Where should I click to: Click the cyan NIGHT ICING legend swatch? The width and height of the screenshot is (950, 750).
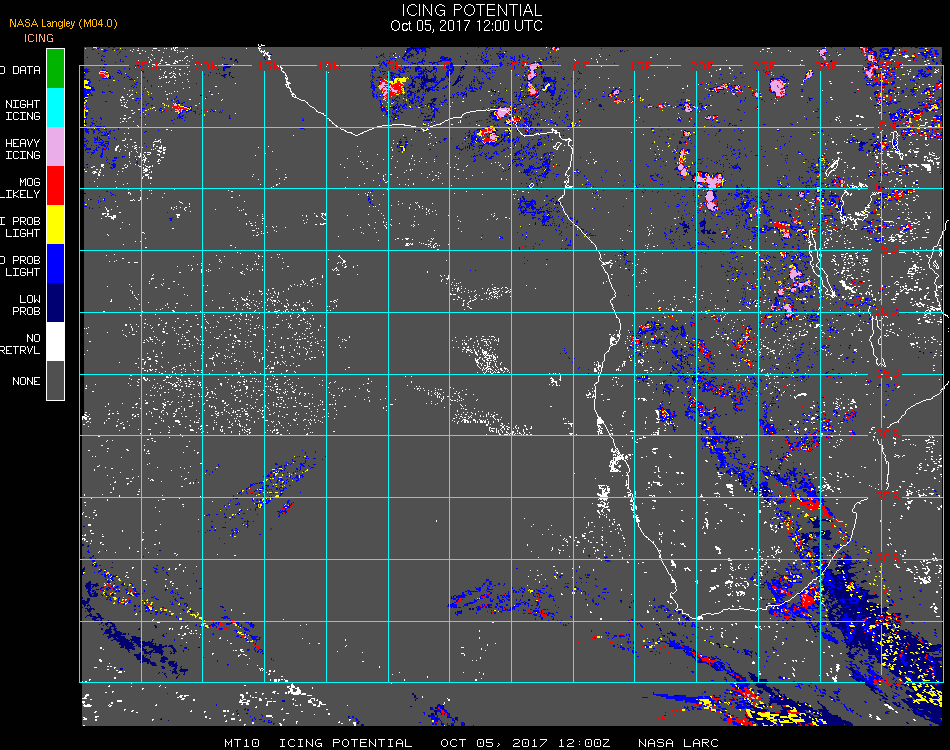coord(55,107)
